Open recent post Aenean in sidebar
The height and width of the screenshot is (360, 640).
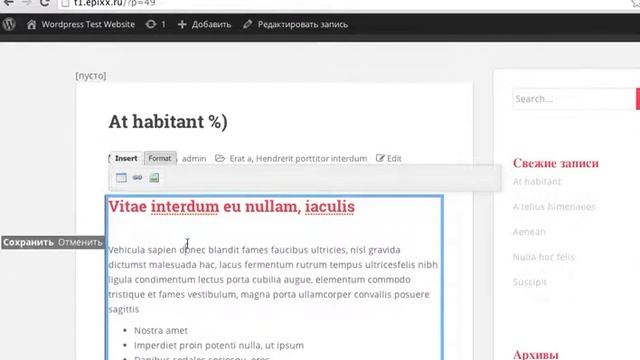click(529, 232)
